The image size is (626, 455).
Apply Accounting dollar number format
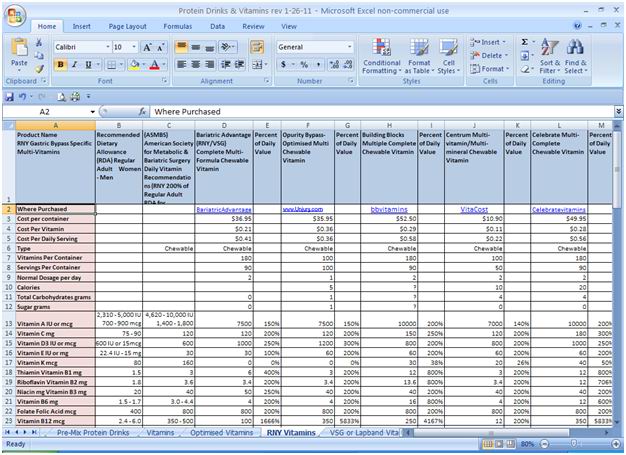tap(283, 64)
